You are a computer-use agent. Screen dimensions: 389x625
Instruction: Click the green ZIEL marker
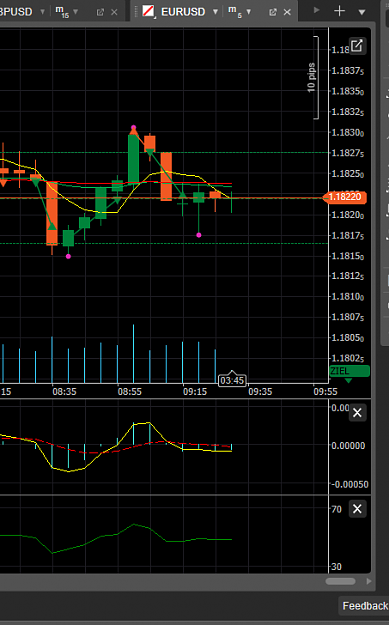tap(350, 371)
